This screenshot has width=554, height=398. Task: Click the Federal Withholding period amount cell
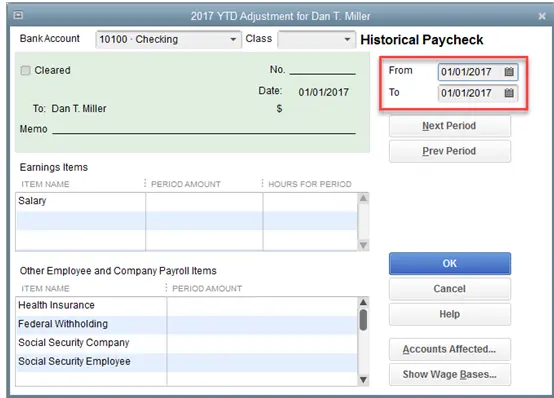coord(262,324)
